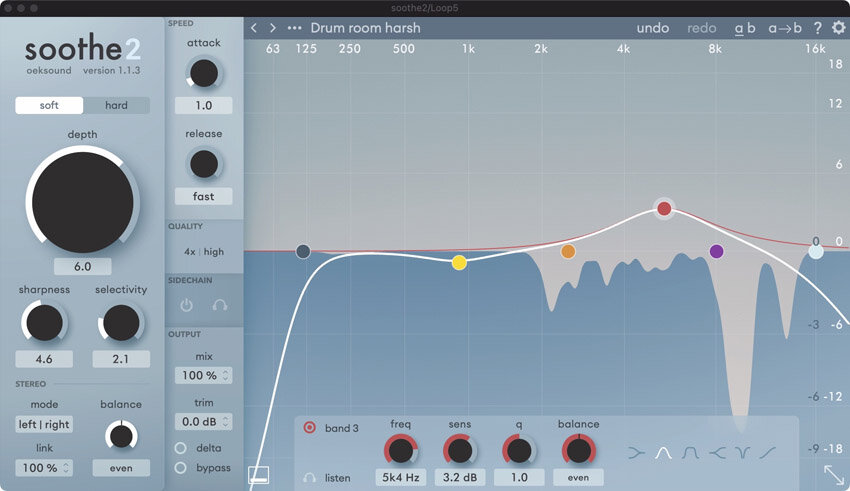The width and height of the screenshot is (850, 491).
Task: Click the band sens 3.2 dB field
Action: pos(460,477)
